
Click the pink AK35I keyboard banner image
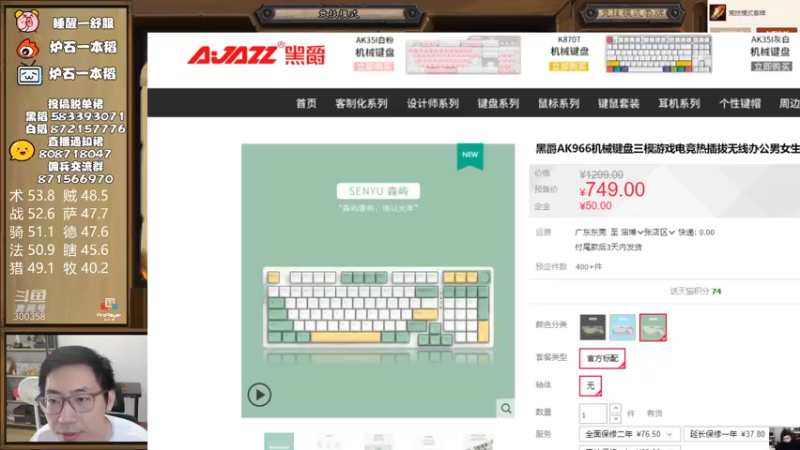point(463,55)
